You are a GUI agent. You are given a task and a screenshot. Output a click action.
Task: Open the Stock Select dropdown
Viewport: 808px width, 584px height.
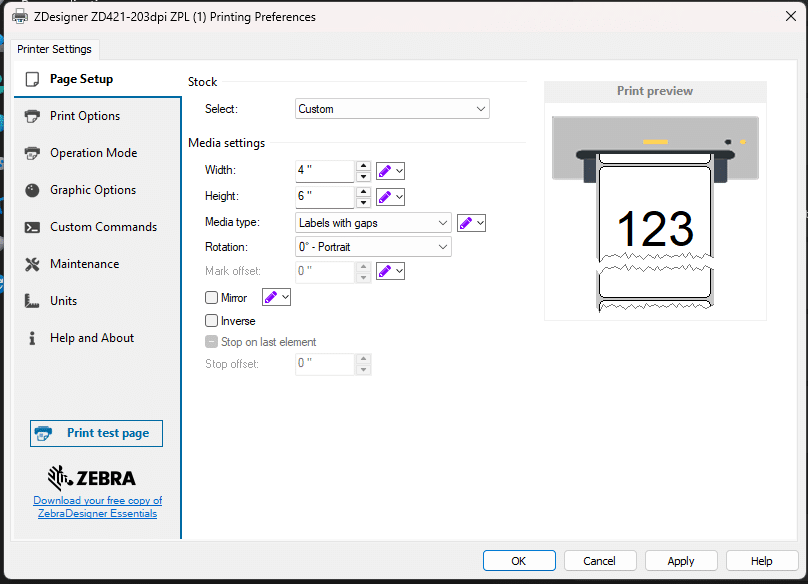coord(392,109)
